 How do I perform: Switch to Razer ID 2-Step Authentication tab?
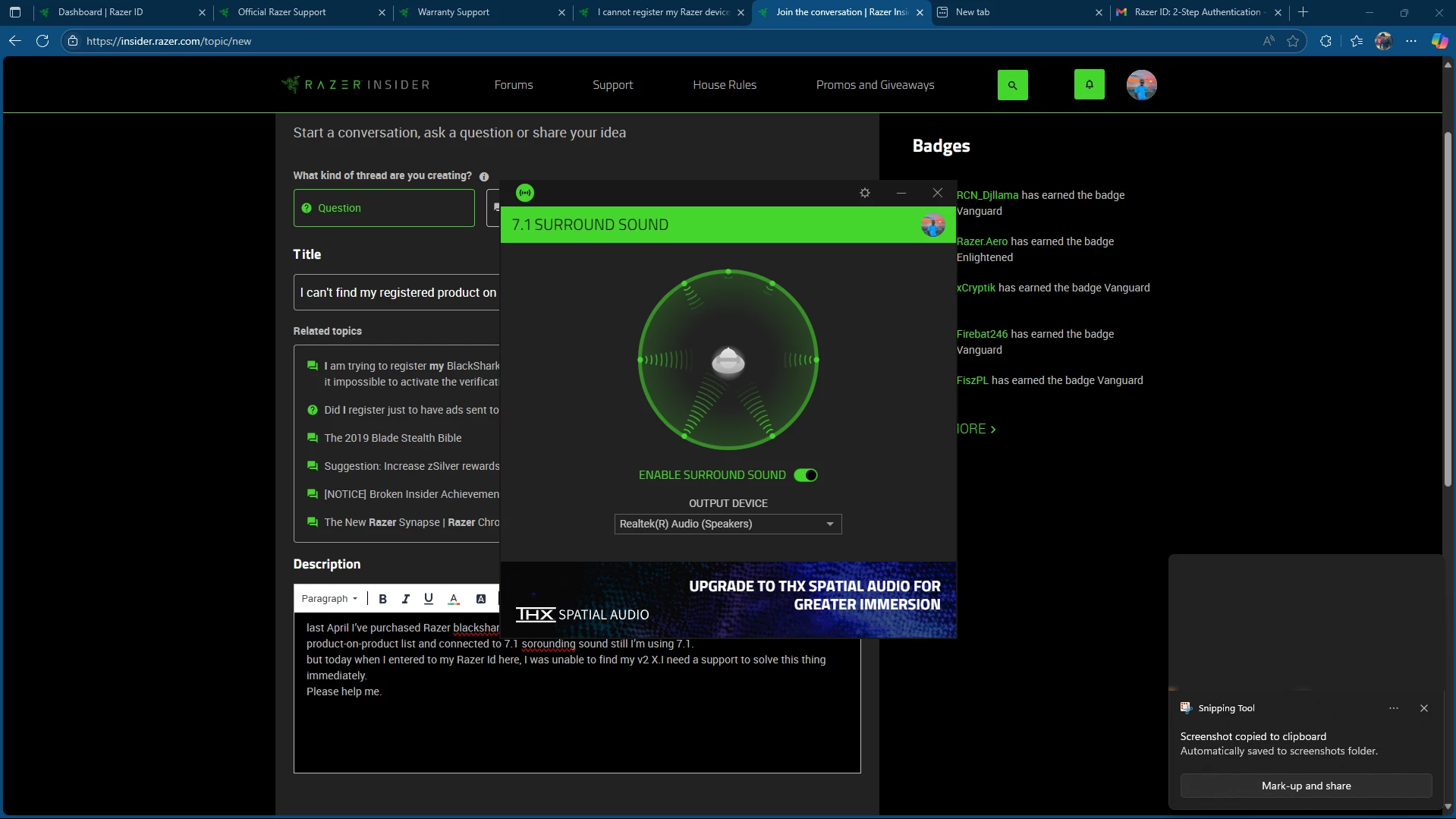coord(1200,12)
